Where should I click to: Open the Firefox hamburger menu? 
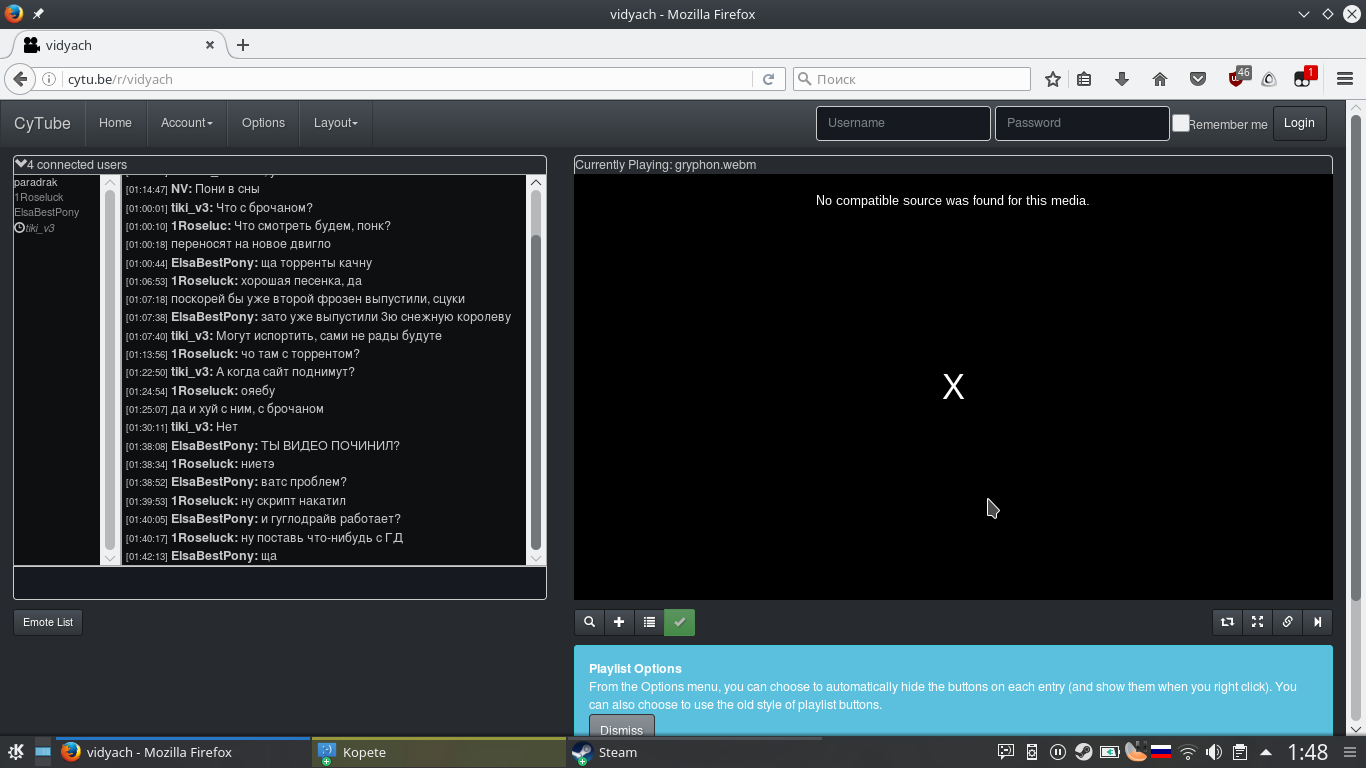click(x=1345, y=79)
